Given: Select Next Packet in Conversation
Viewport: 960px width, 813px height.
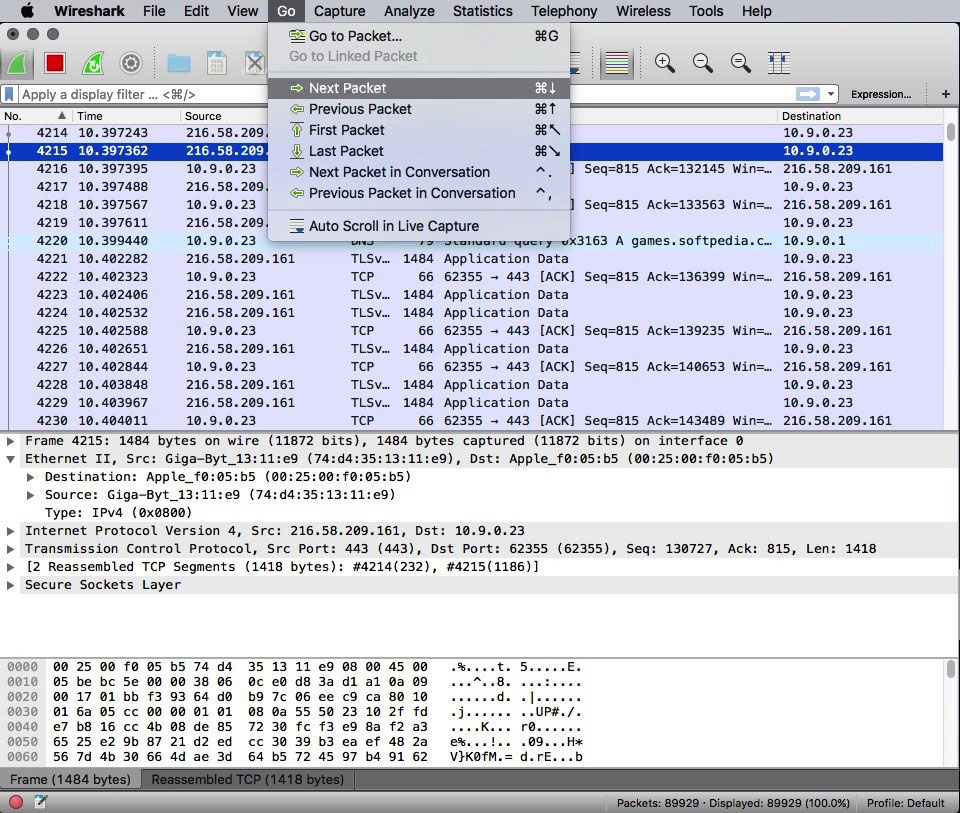Looking at the screenshot, I should [419, 172].
